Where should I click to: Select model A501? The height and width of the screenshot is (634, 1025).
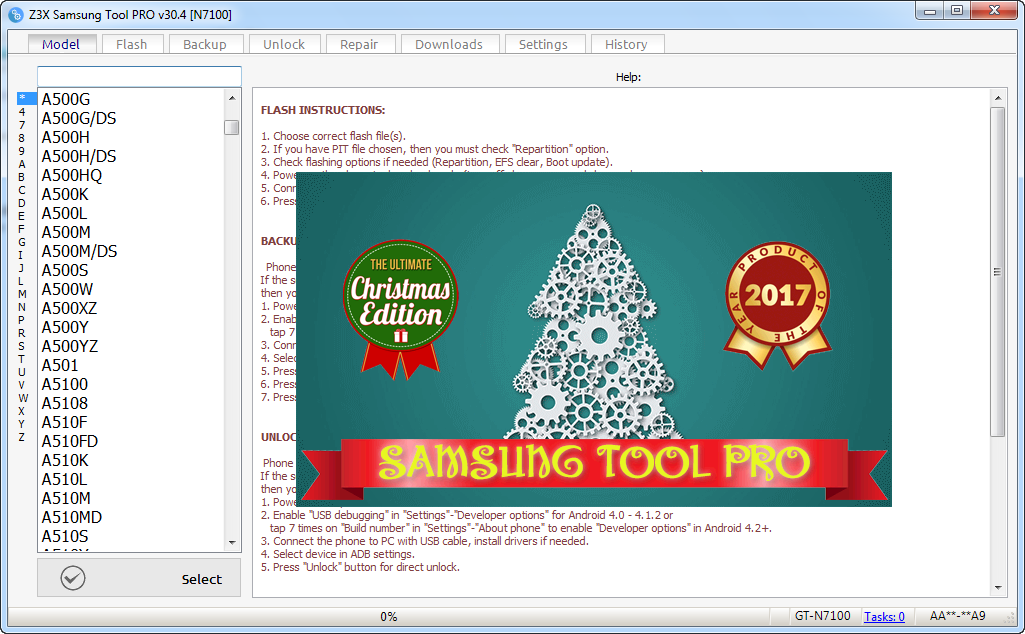(x=60, y=365)
